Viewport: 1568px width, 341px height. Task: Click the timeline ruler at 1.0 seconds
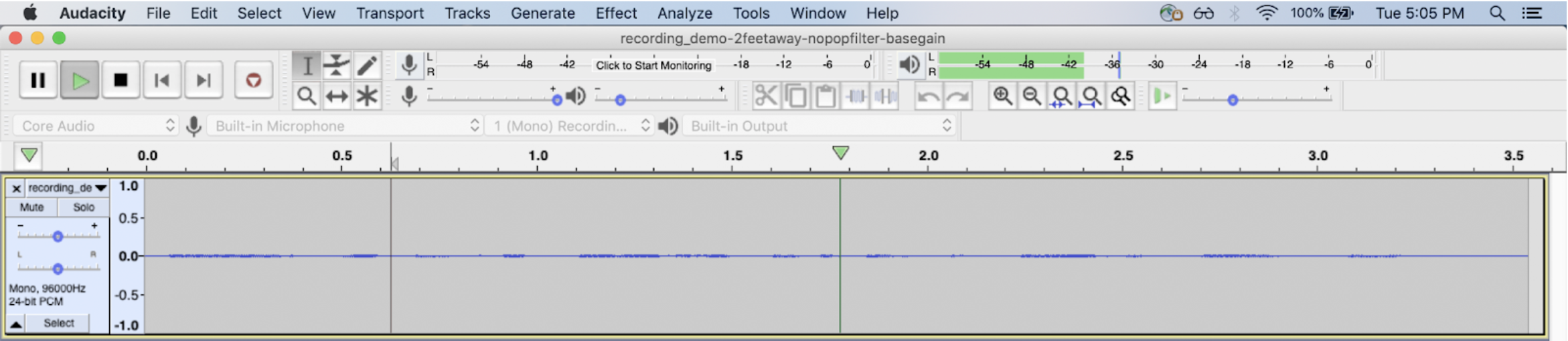pos(538,156)
